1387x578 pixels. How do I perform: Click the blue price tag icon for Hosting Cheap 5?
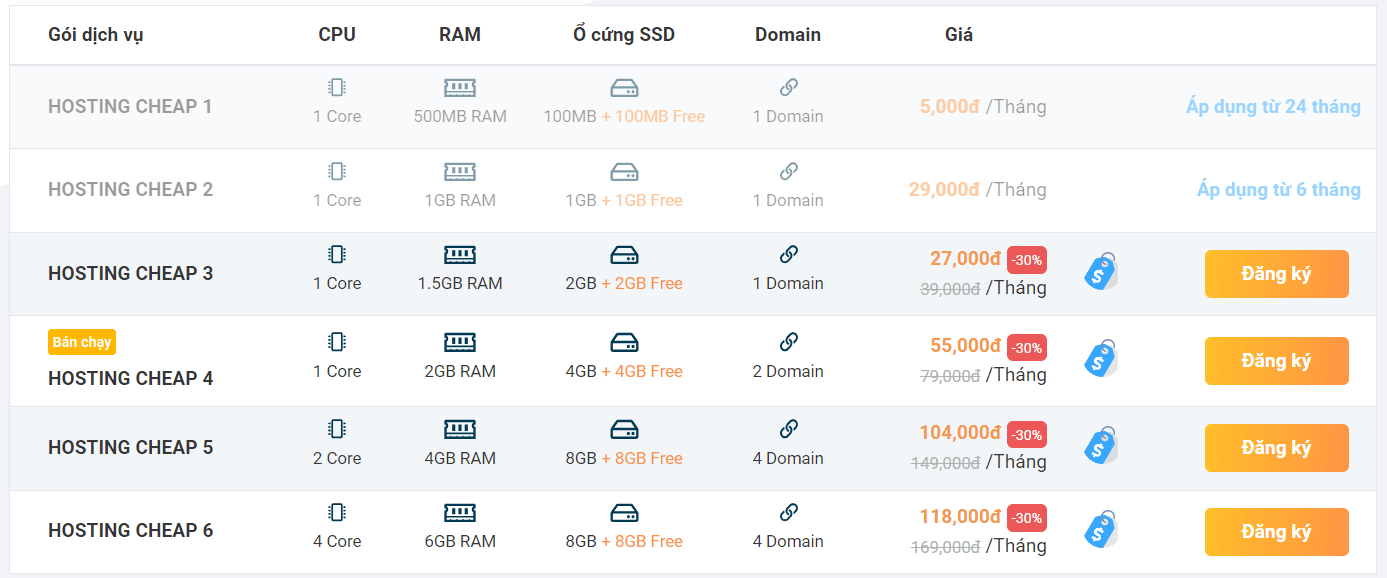1101,445
